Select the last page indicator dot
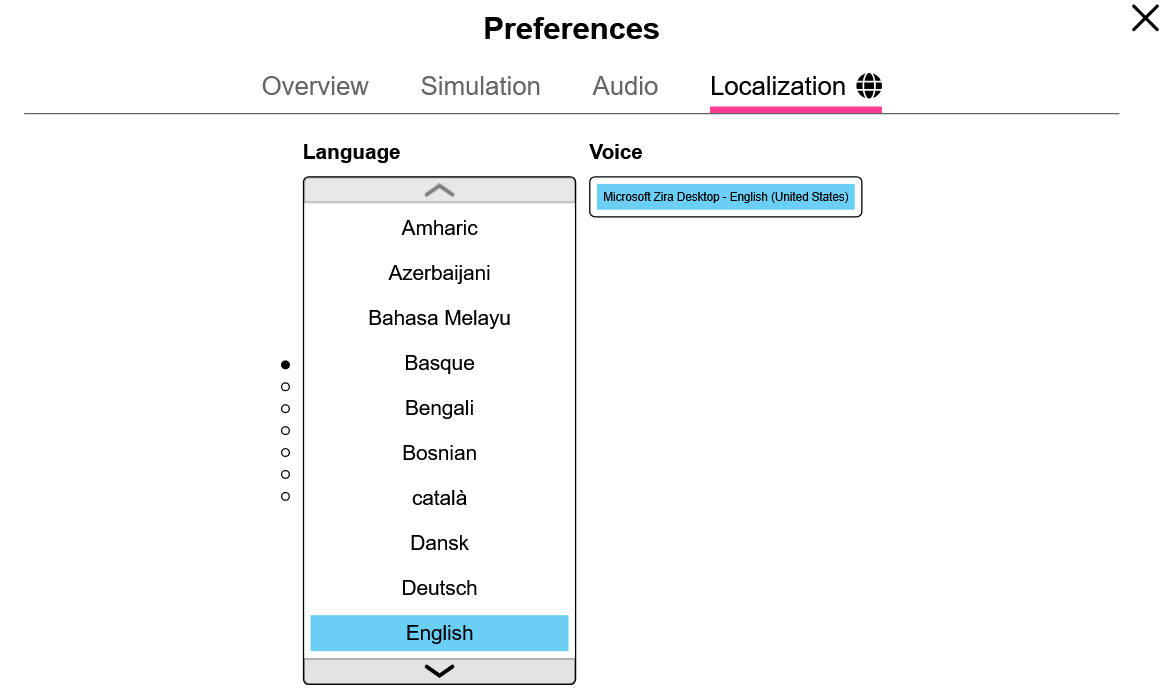Image resolution: width=1166 pixels, height=690 pixels. coord(286,496)
